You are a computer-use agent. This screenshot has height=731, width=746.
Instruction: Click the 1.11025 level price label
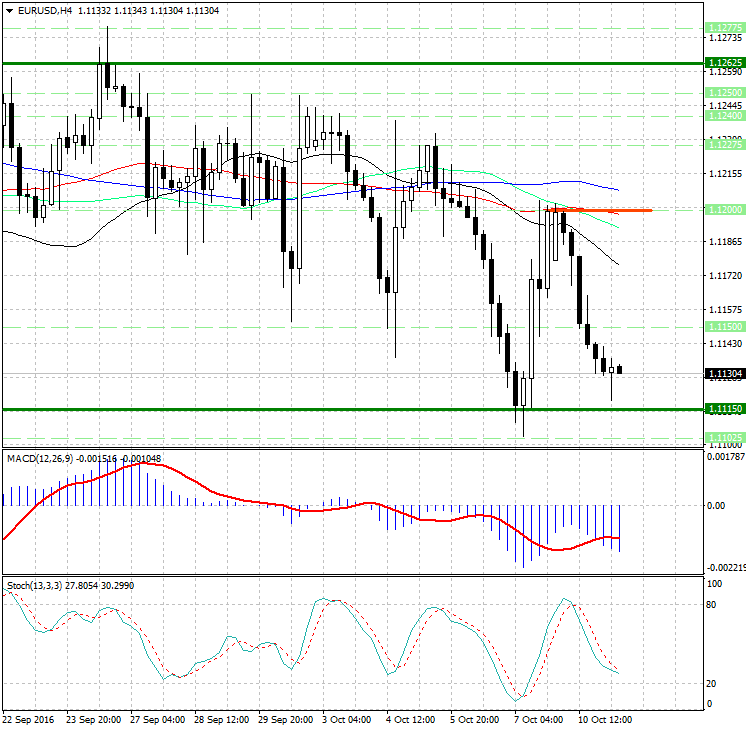(x=724, y=437)
